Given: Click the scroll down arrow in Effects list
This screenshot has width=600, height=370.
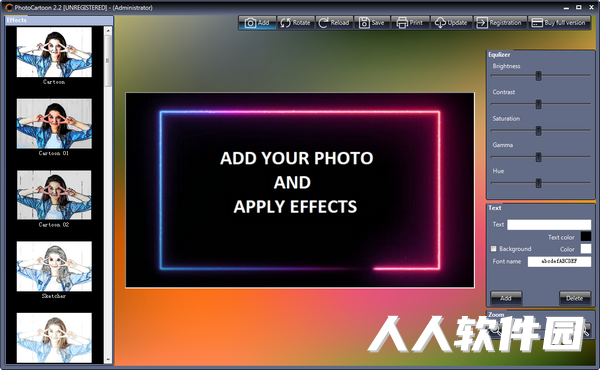Looking at the screenshot, I should (x=108, y=359).
